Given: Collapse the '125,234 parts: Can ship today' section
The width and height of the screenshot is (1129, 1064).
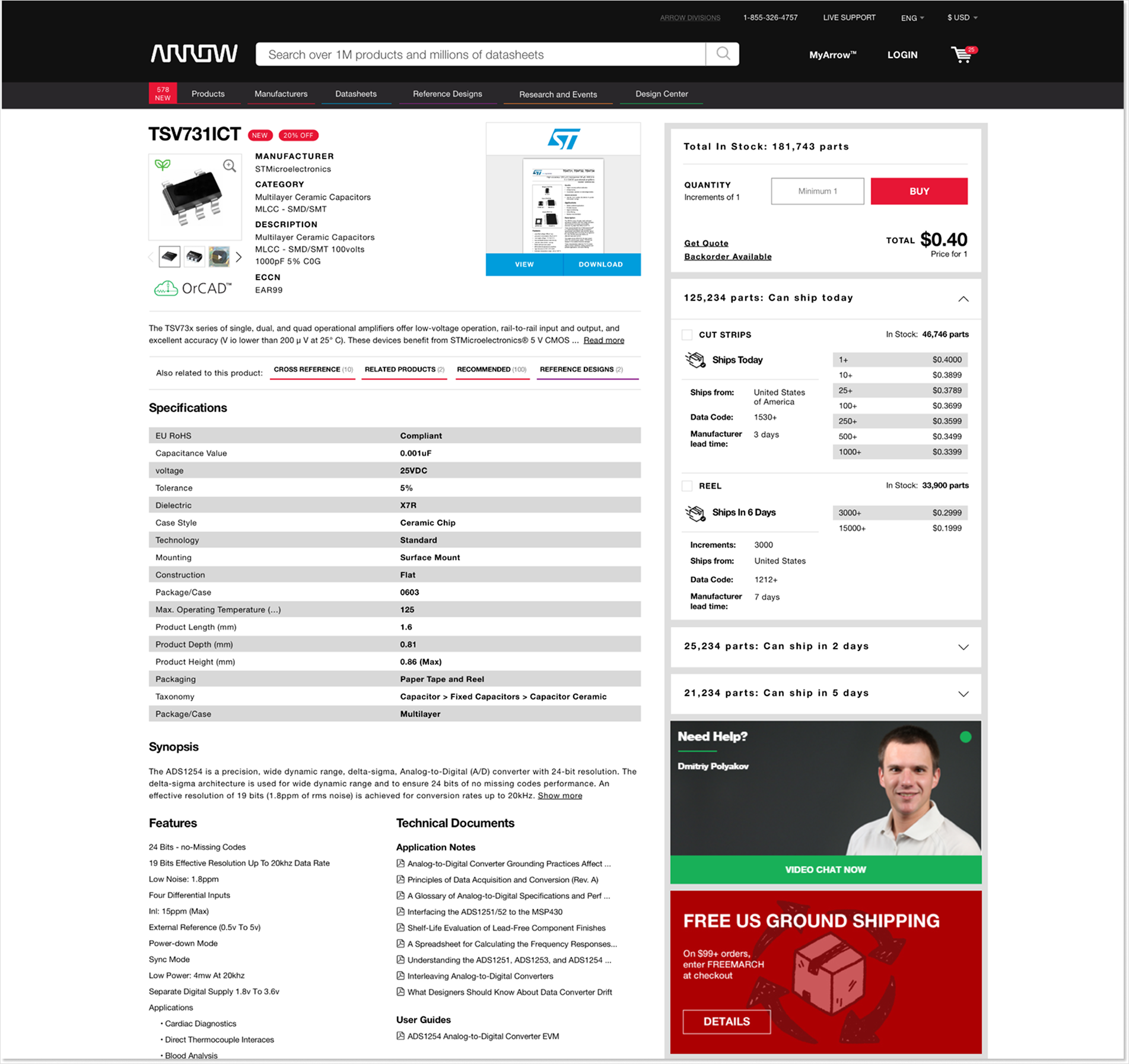Looking at the screenshot, I should (x=963, y=300).
